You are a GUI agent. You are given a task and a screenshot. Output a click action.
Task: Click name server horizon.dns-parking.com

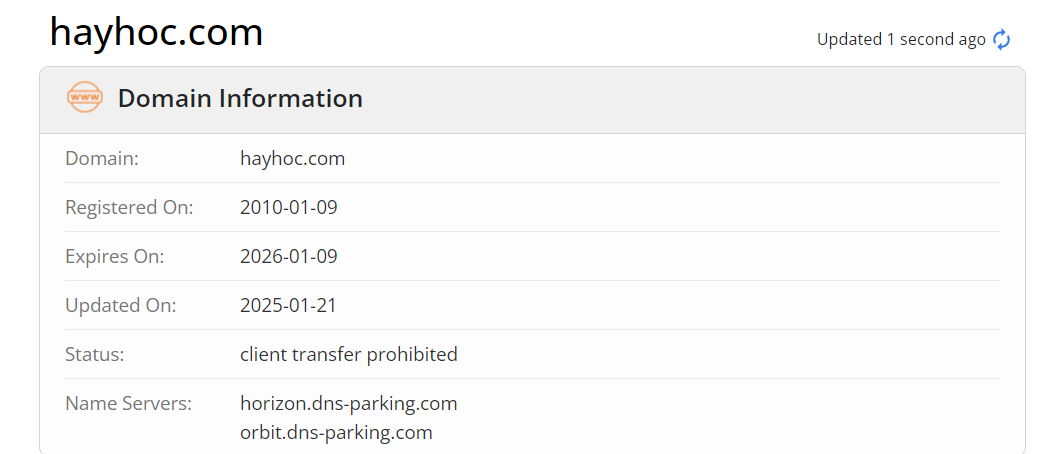[x=348, y=403]
